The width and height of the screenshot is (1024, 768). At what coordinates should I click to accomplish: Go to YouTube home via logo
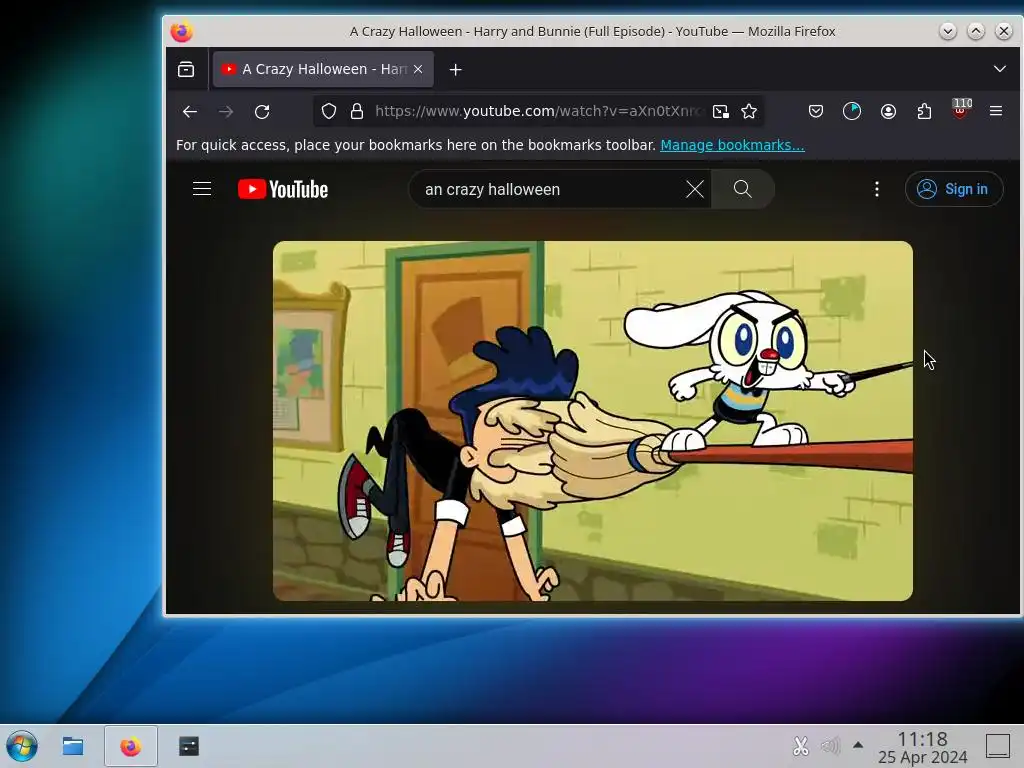(x=283, y=189)
